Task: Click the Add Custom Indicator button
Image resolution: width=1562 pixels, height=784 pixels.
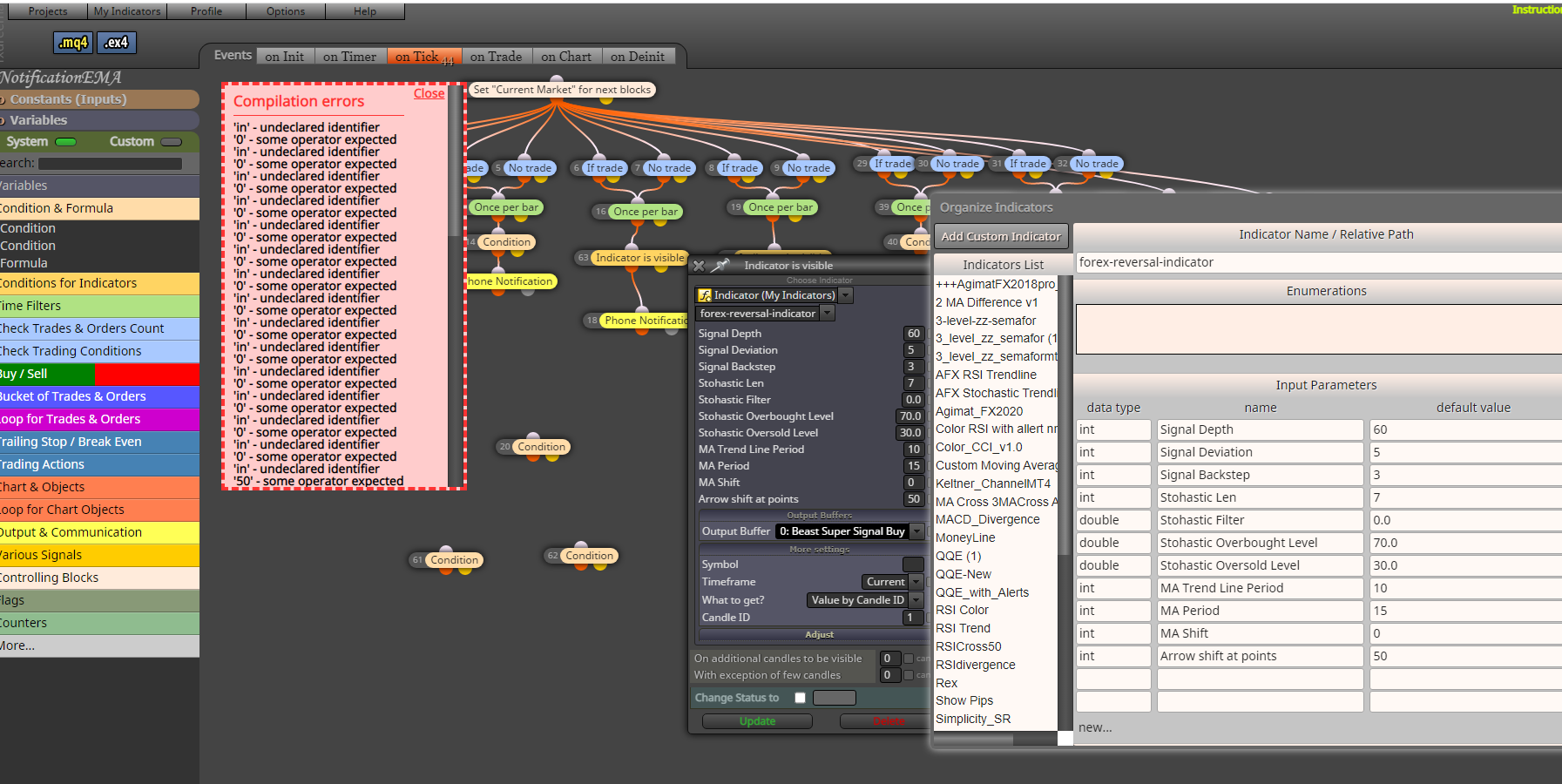Action: tap(1001, 236)
